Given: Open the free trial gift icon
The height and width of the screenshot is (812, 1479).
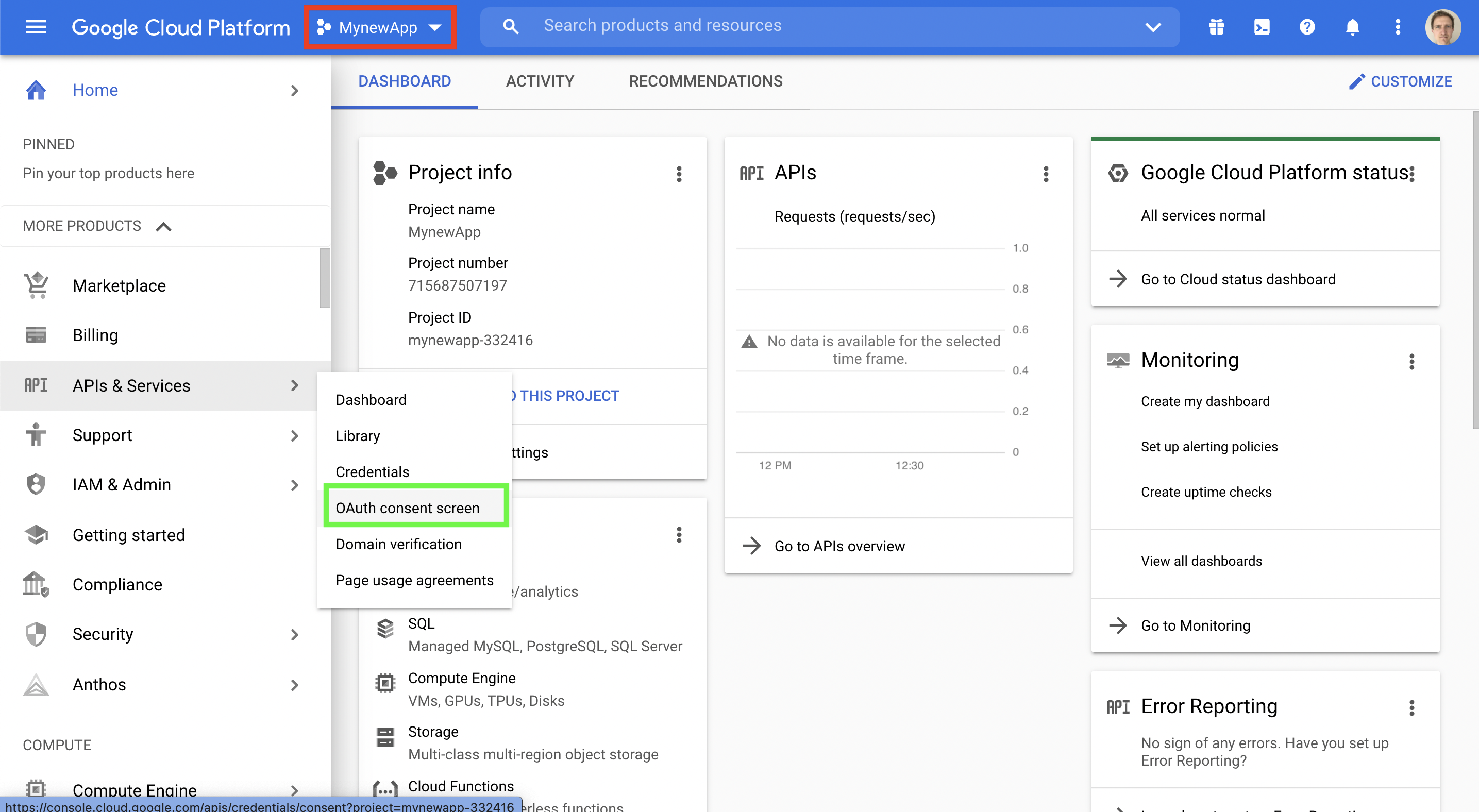Looking at the screenshot, I should point(1216,27).
